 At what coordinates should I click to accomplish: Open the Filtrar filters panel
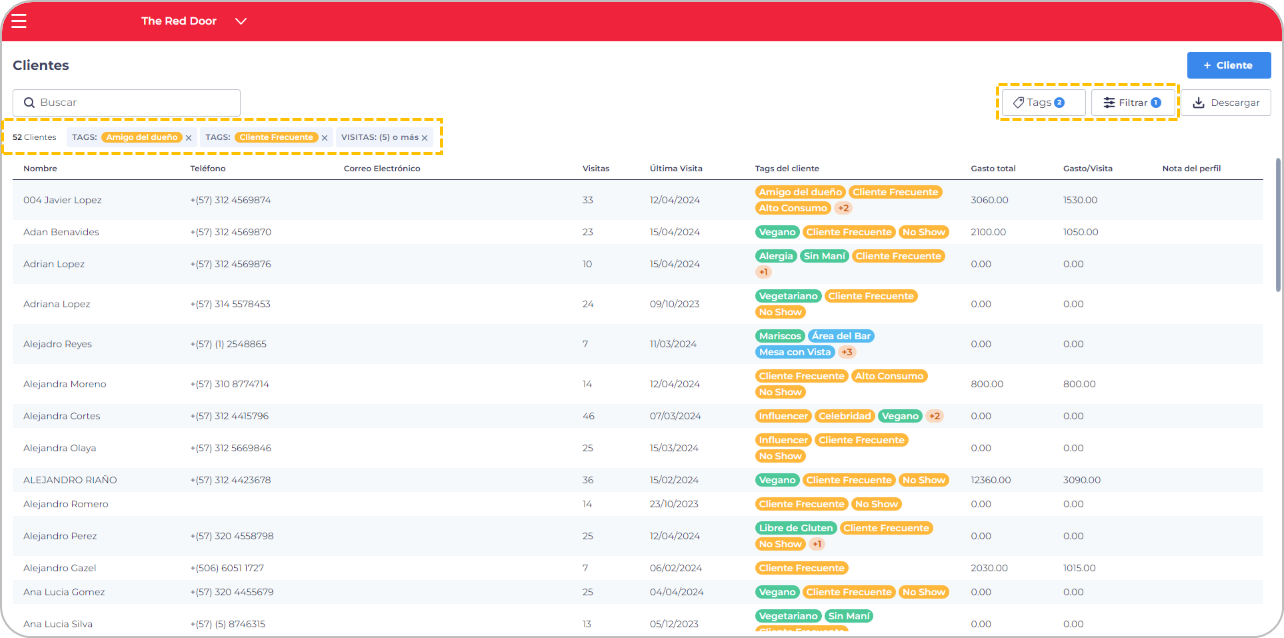click(1132, 102)
